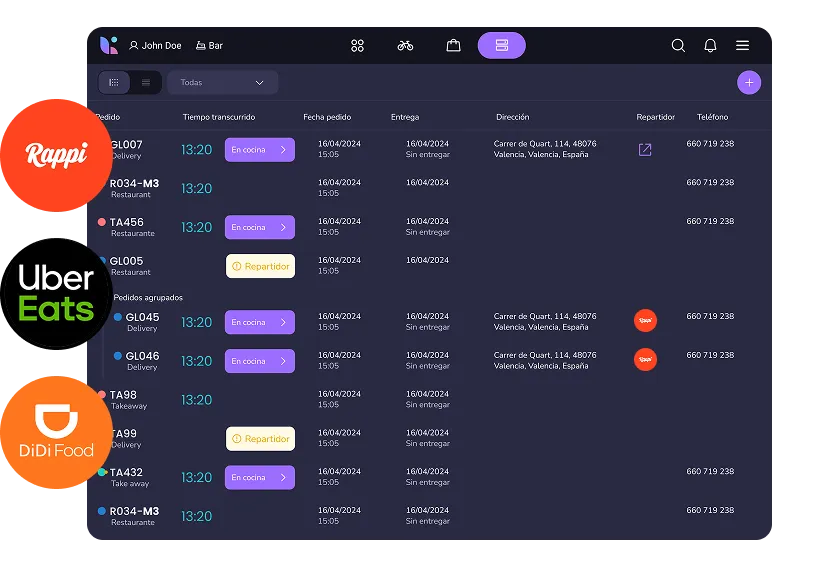Screen dimensions: 816x567
Task: Open order TA456
Action: click(x=126, y=222)
